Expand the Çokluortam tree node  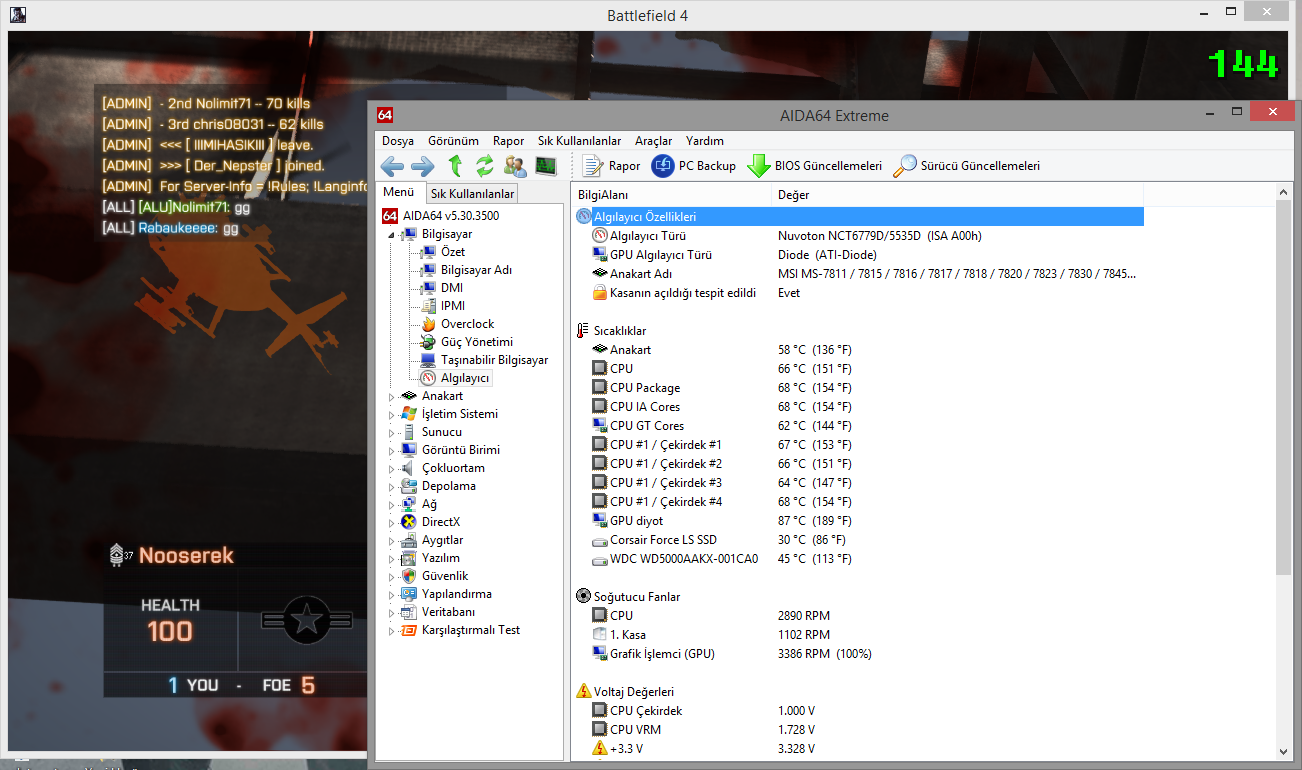[x=392, y=468]
